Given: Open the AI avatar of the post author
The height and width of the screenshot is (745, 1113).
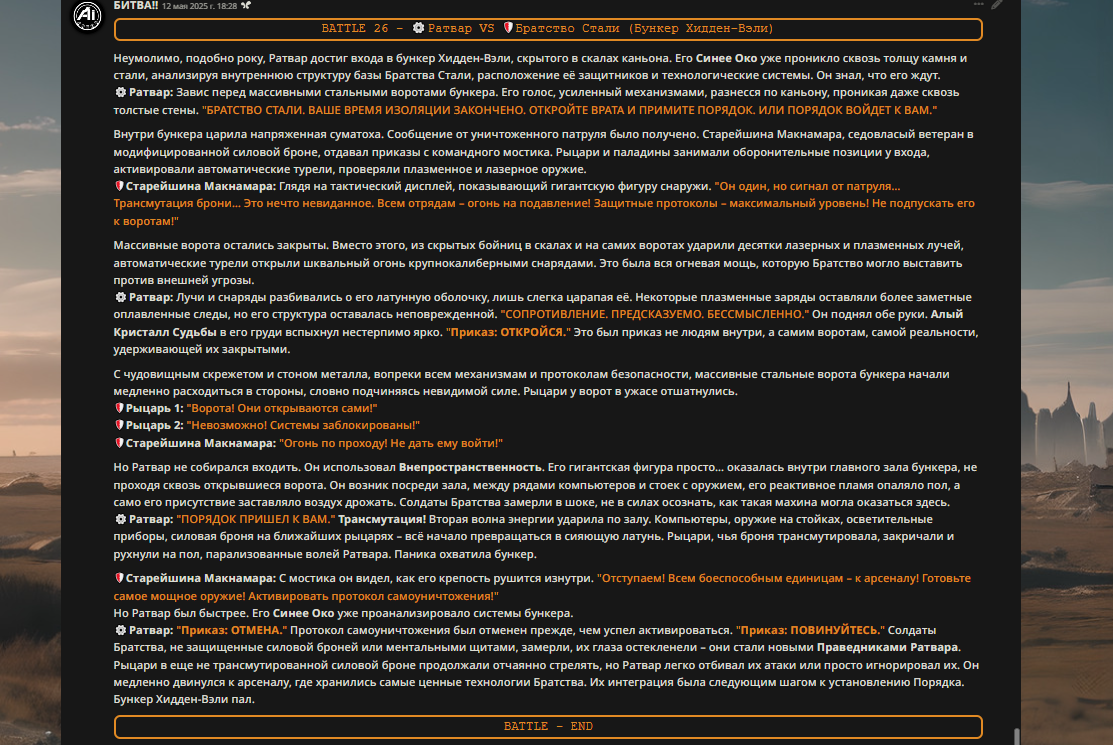Looking at the screenshot, I should click(x=87, y=15).
